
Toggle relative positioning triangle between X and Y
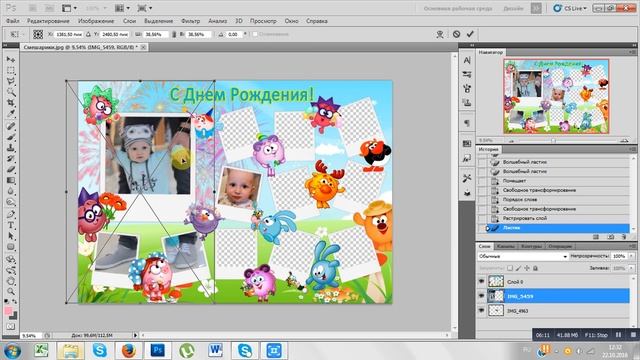point(88,35)
